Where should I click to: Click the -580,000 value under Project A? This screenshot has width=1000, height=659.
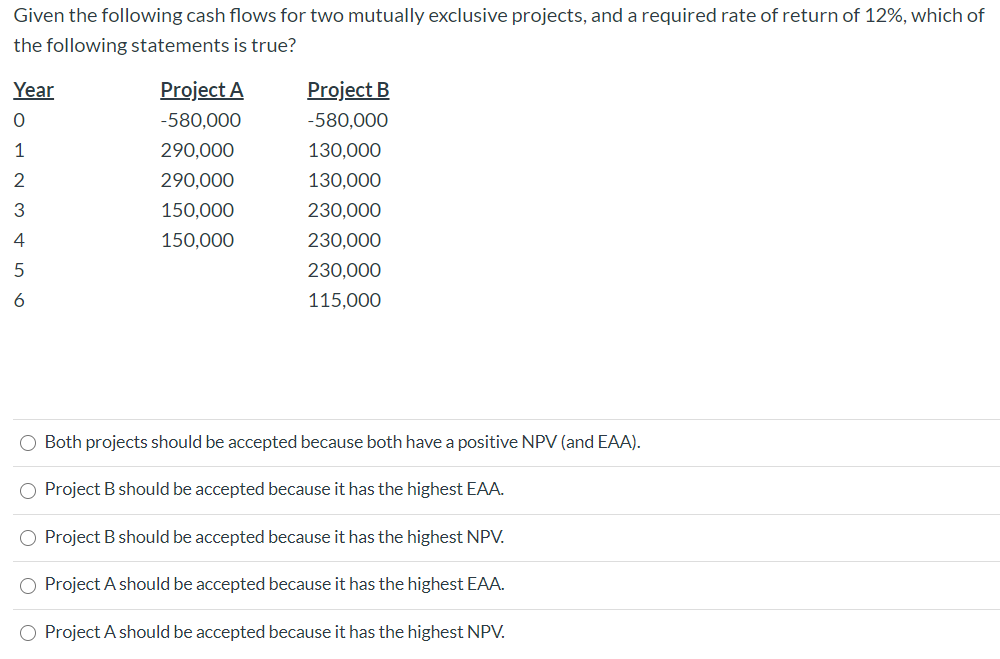(x=203, y=120)
